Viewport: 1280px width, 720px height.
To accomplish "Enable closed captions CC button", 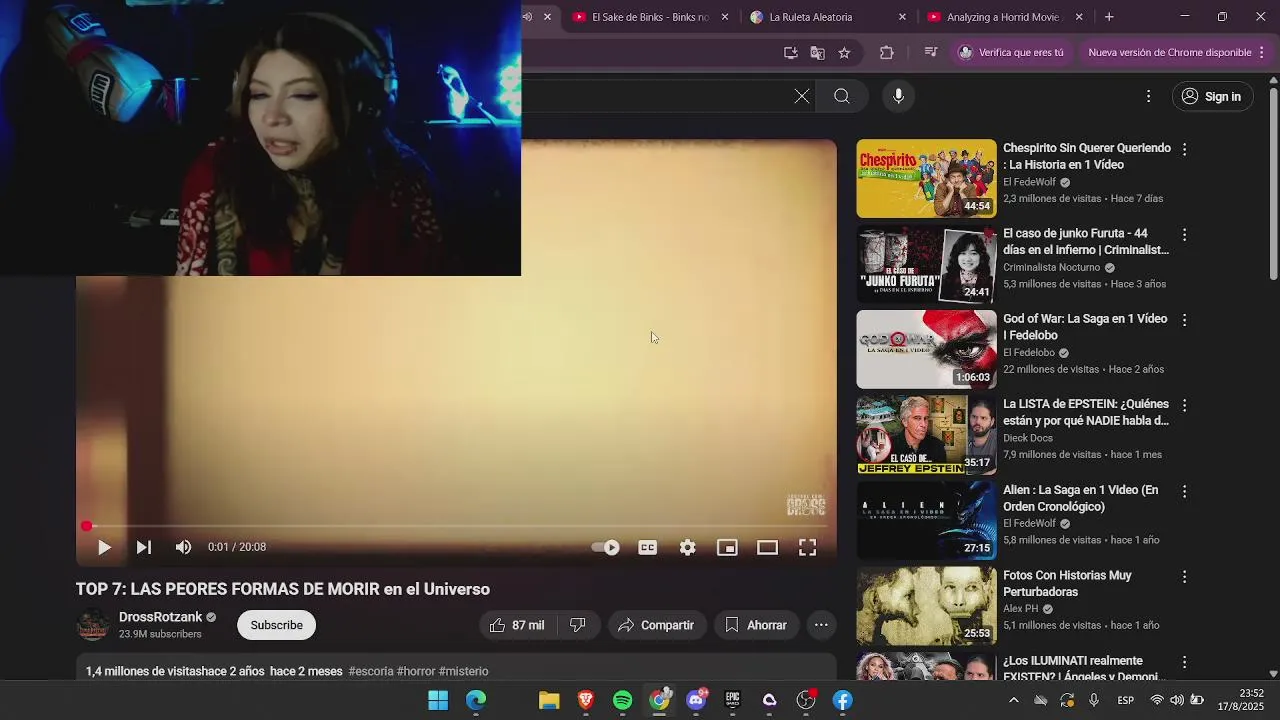I will coord(648,547).
